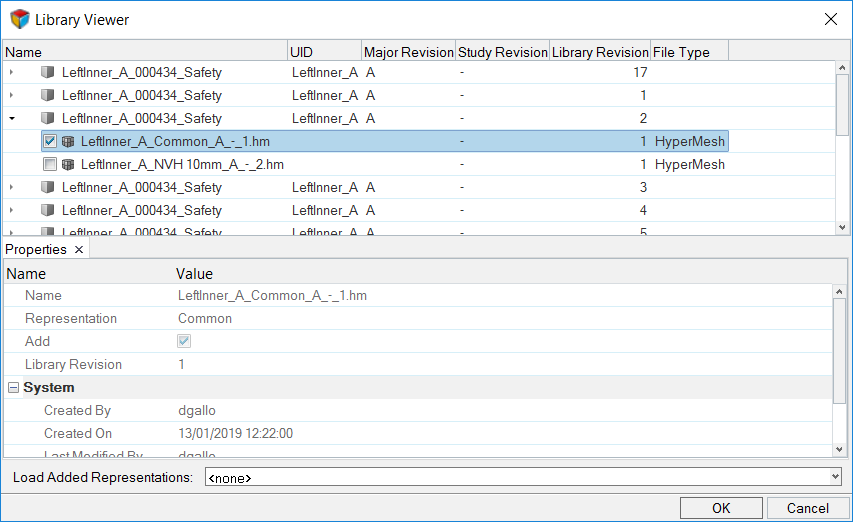The width and height of the screenshot is (853, 522).
Task: Click the tree list scroll up arrow
Action: pos(842,68)
